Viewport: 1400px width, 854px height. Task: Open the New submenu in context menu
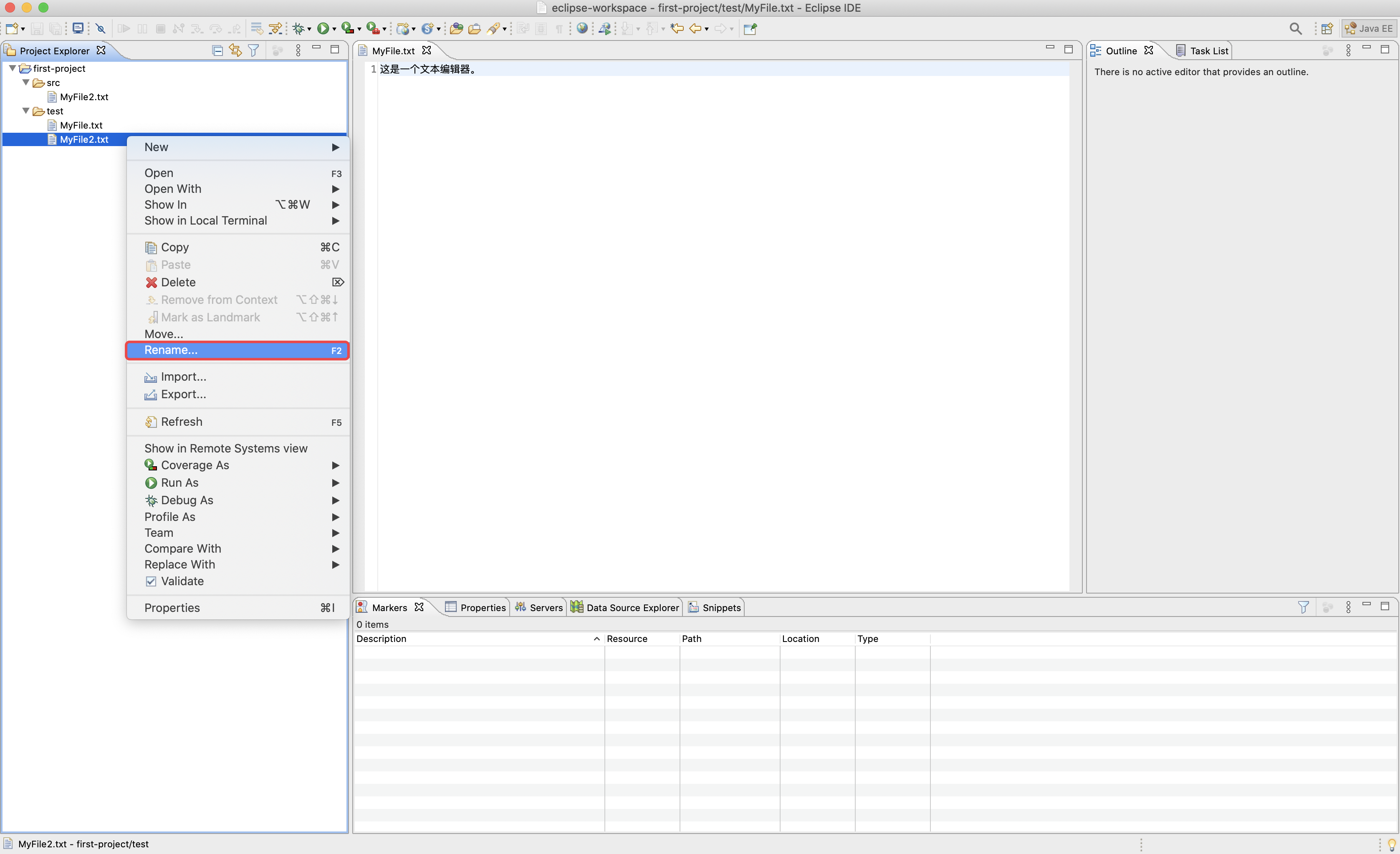coord(238,147)
